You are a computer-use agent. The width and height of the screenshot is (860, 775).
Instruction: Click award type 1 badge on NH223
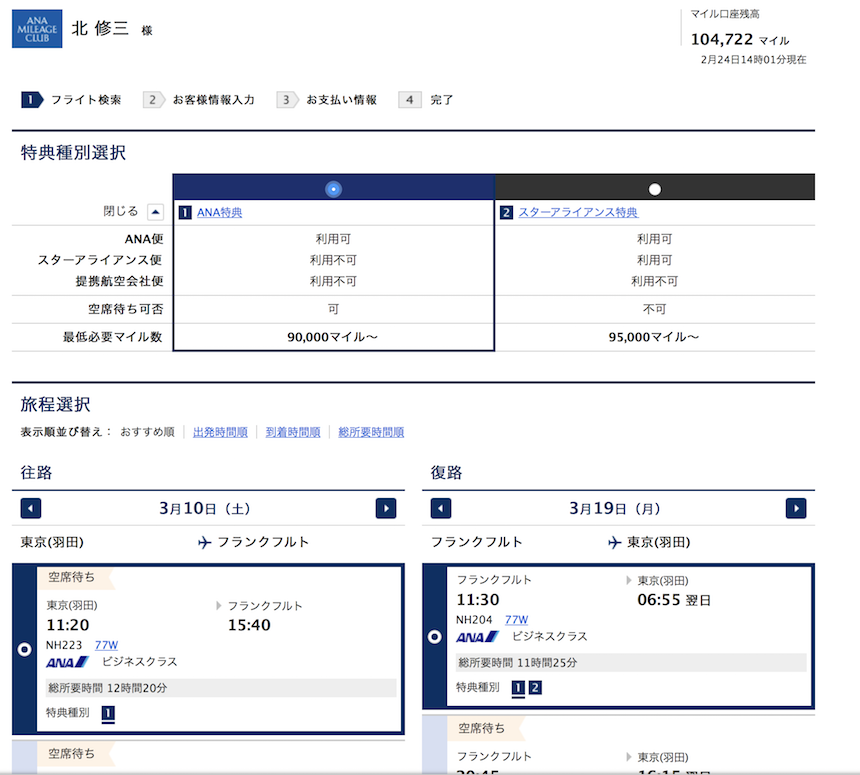(108, 713)
